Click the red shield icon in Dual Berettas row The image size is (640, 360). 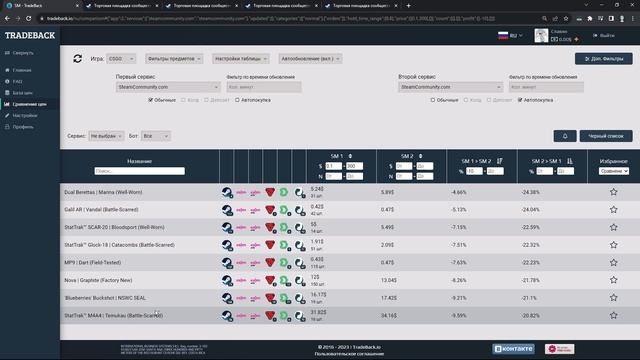270,192
